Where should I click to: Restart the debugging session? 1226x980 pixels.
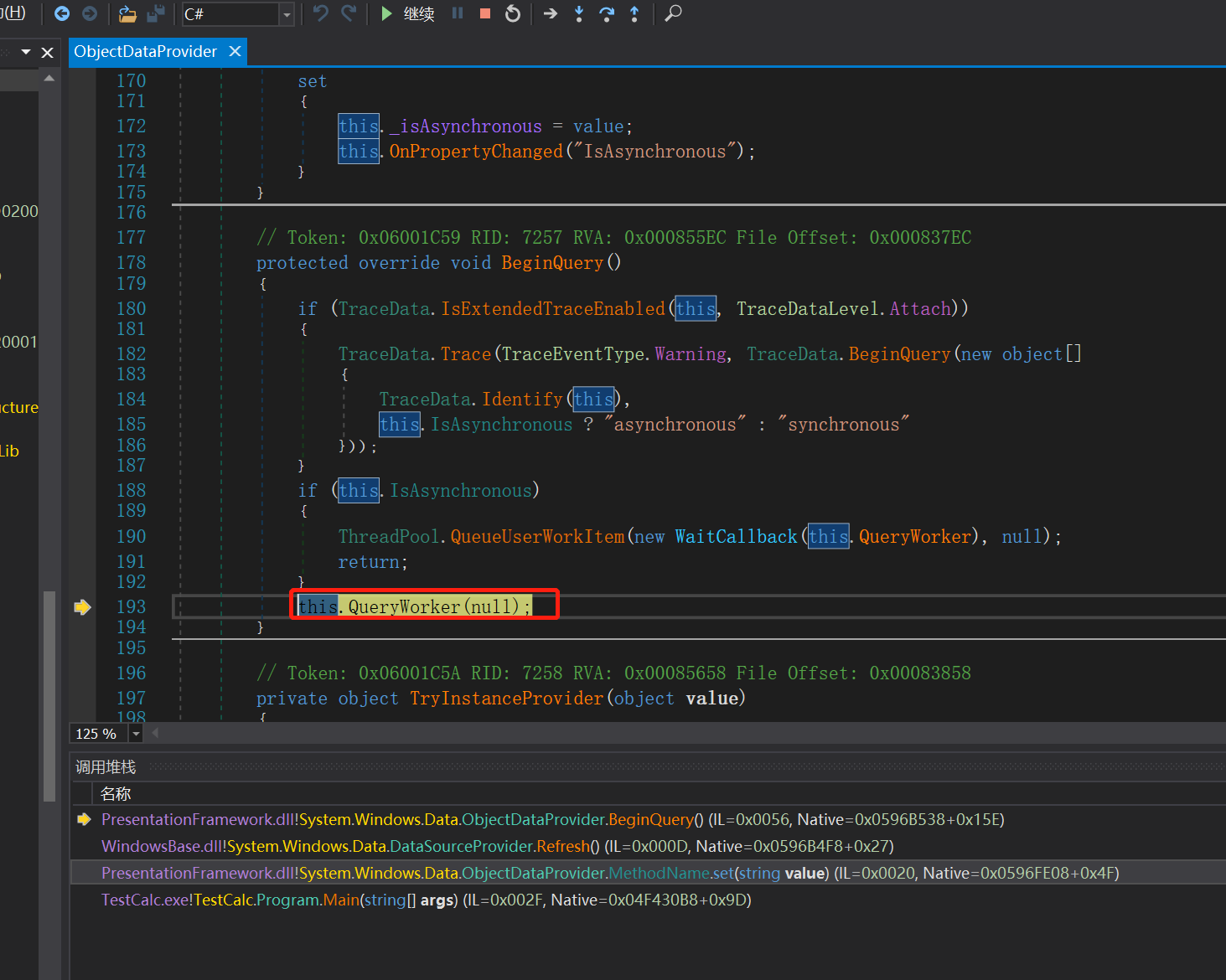pos(513,13)
